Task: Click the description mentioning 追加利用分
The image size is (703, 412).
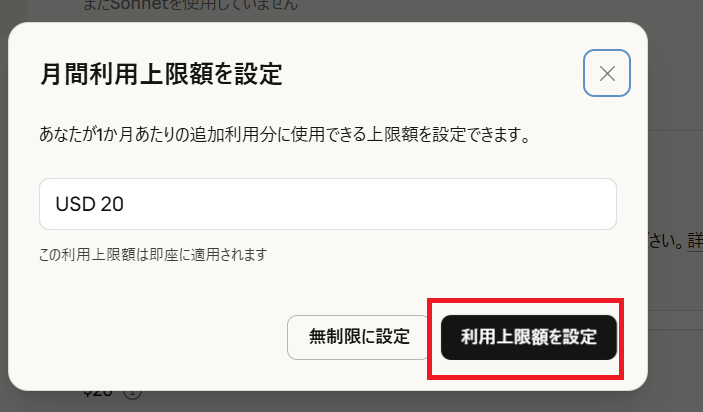Action: click(x=285, y=134)
